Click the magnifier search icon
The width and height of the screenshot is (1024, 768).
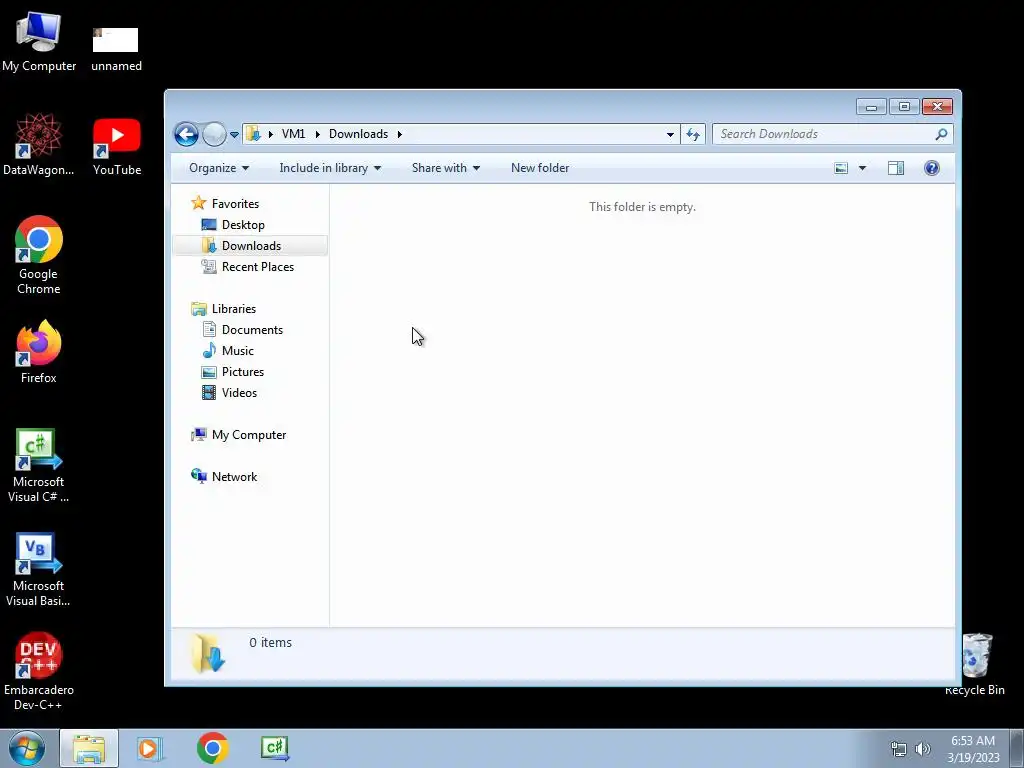tap(941, 134)
